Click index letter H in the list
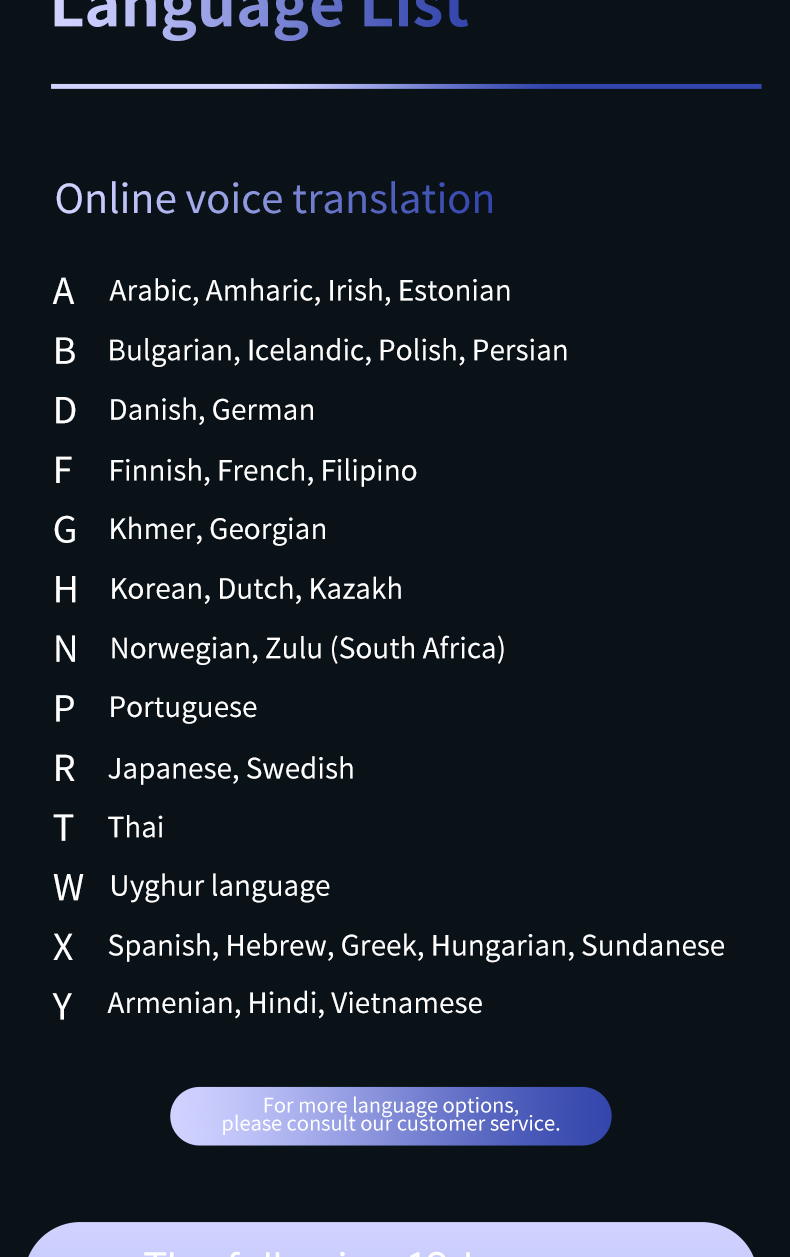 pos(66,589)
